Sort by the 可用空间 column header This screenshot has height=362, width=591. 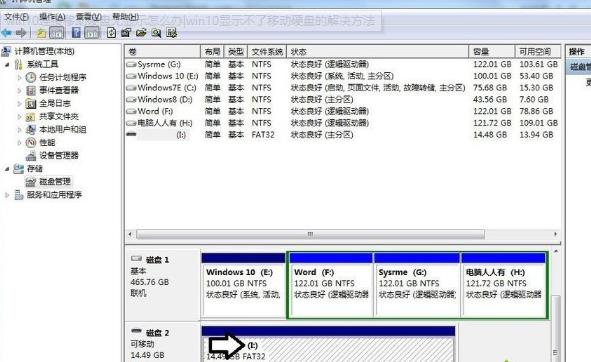[537, 52]
